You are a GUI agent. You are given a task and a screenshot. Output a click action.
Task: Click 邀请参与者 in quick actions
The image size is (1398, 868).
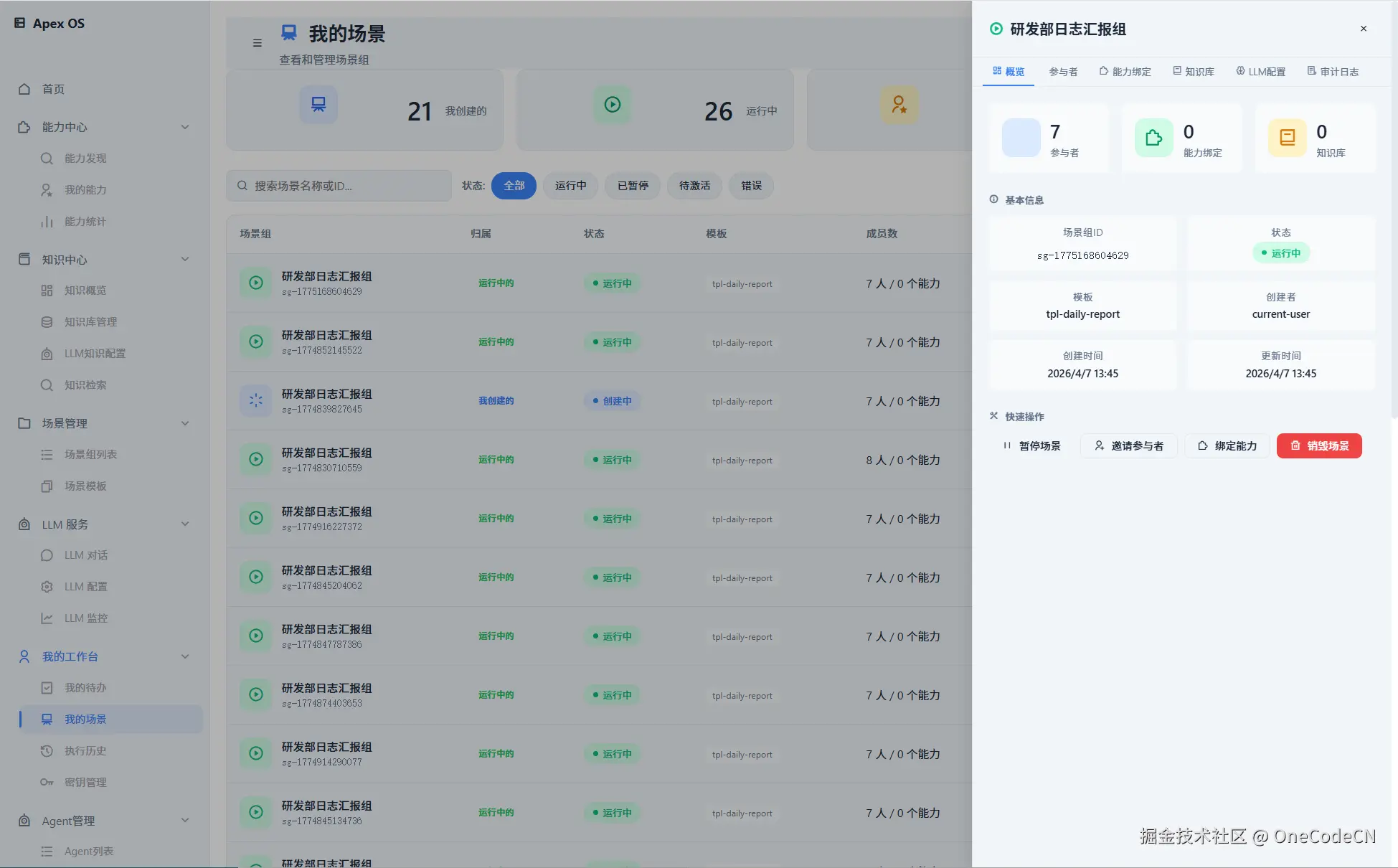pyautogui.click(x=1128, y=445)
